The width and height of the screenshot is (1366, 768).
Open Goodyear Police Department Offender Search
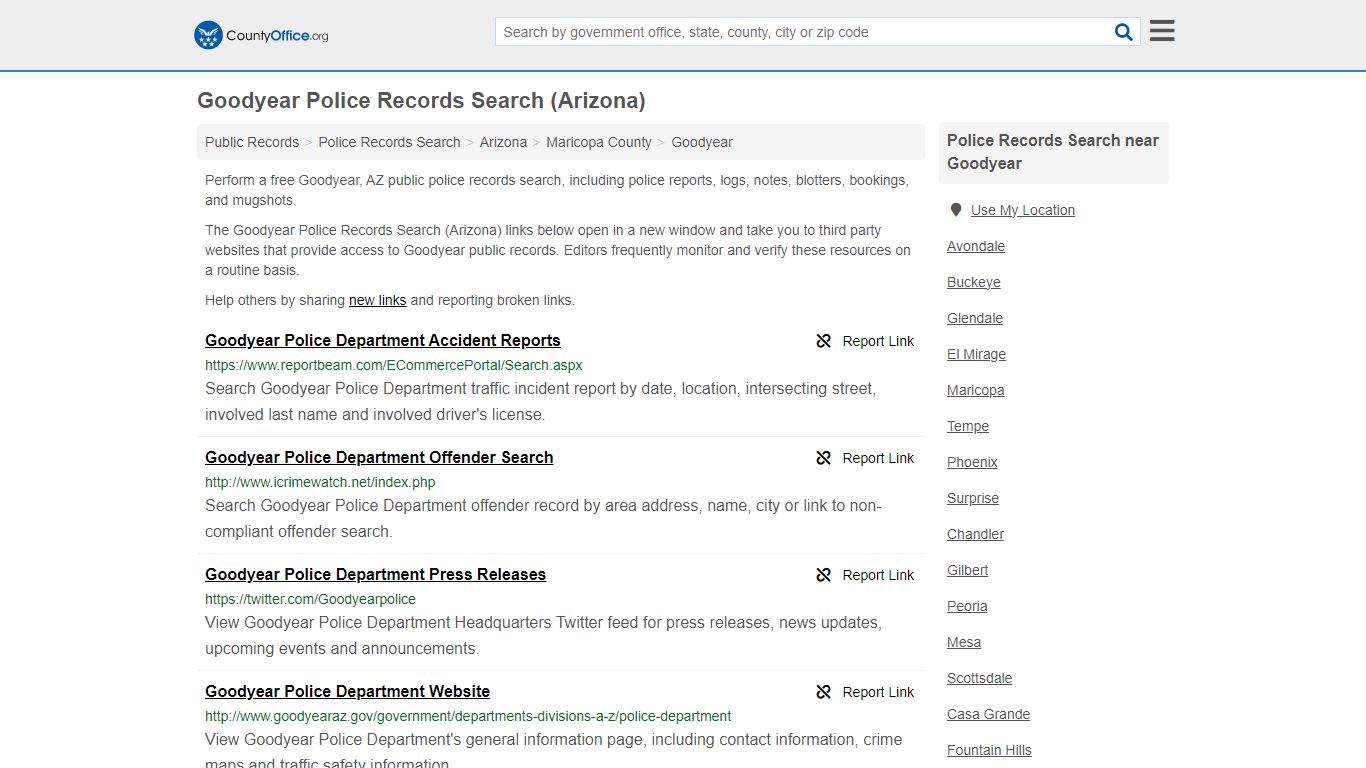pos(379,457)
